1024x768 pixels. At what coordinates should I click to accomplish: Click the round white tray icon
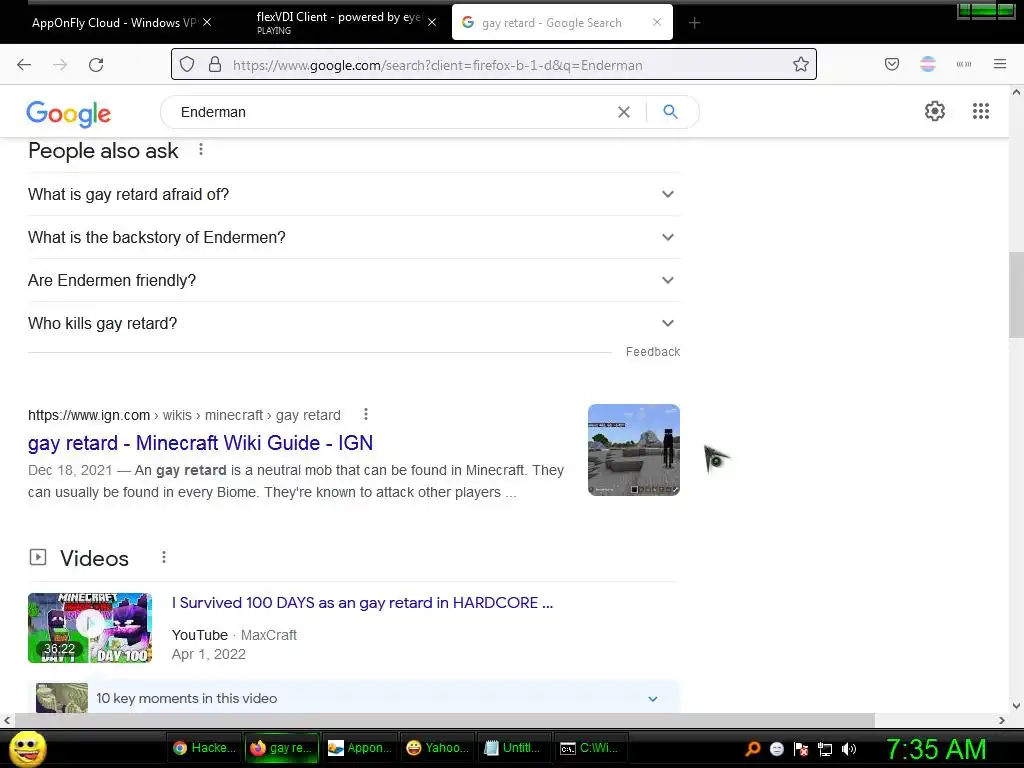pos(776,749)
